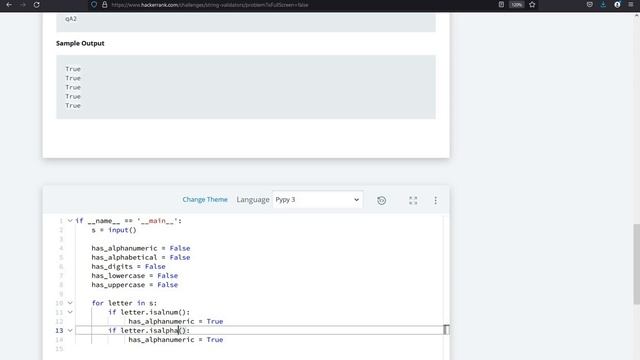Viewport: 640px width, 360px height.
Task: Toggle reader view icon in address bar
Action: (501, 4)
